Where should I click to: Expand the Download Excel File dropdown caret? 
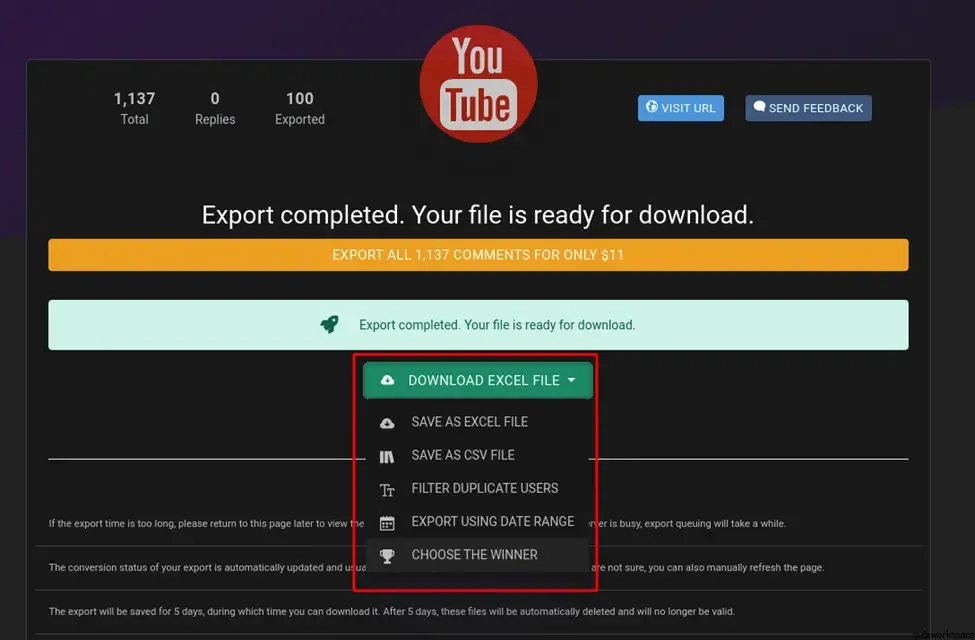pyautogui.click(x=571, y=380)
